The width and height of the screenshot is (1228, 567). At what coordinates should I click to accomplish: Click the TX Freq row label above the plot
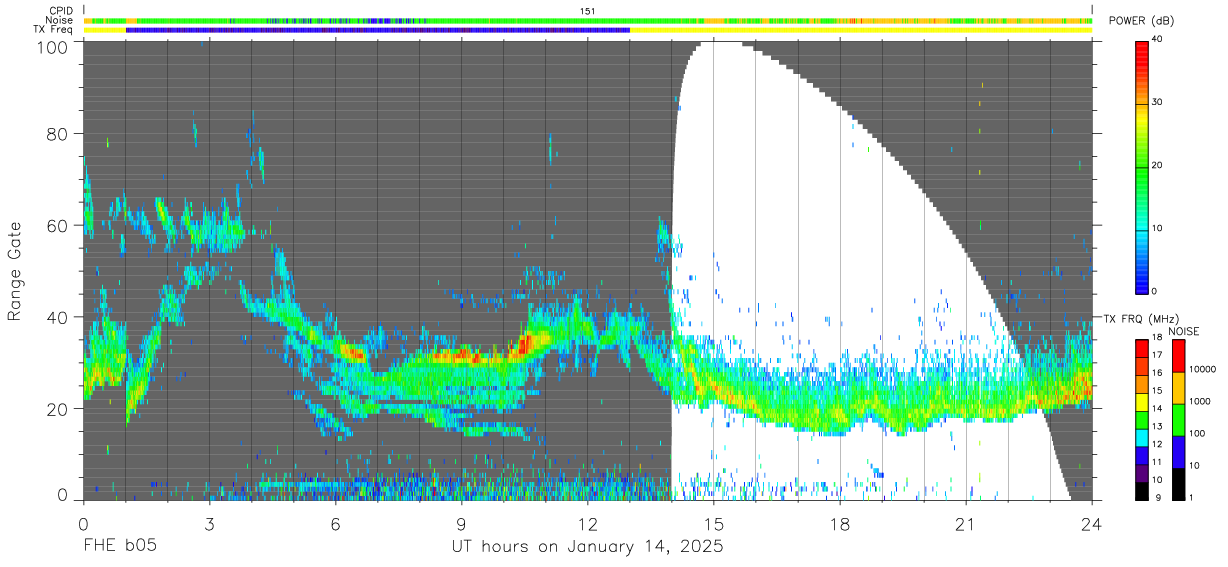click(54, 31)
